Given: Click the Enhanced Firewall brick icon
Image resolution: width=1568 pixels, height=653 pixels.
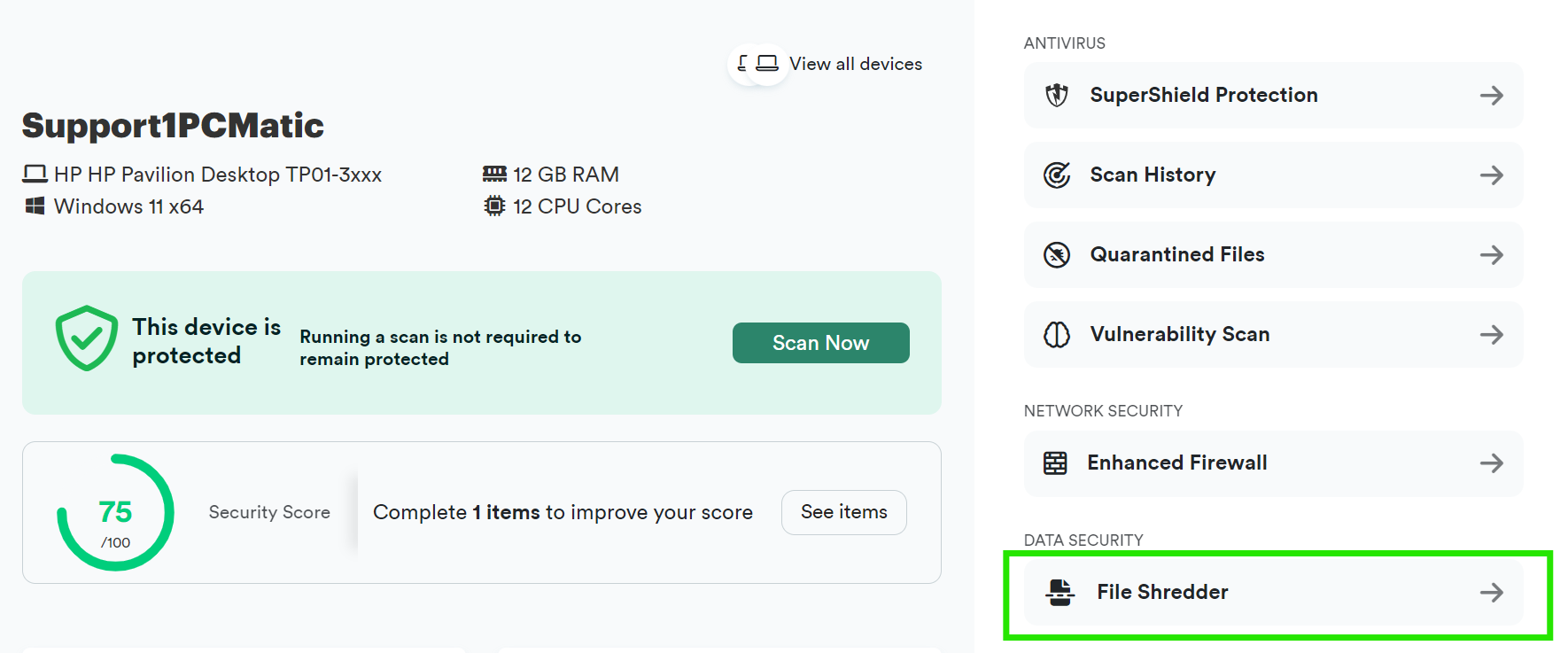Looking at the screenshot, I should pyautogui.click(x=1055, y=463).
